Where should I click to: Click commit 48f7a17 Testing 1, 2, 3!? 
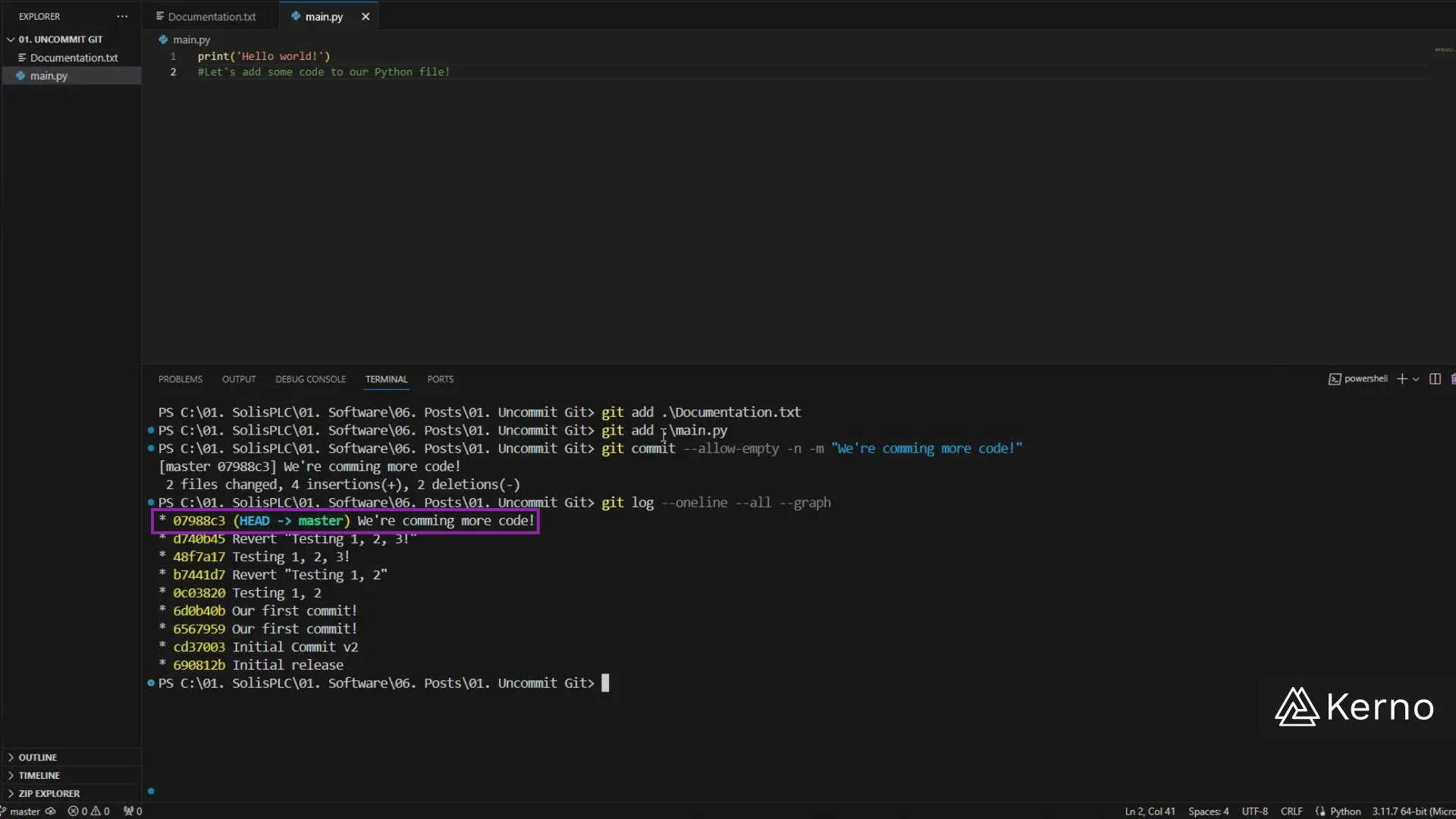[x=255, y=557]
